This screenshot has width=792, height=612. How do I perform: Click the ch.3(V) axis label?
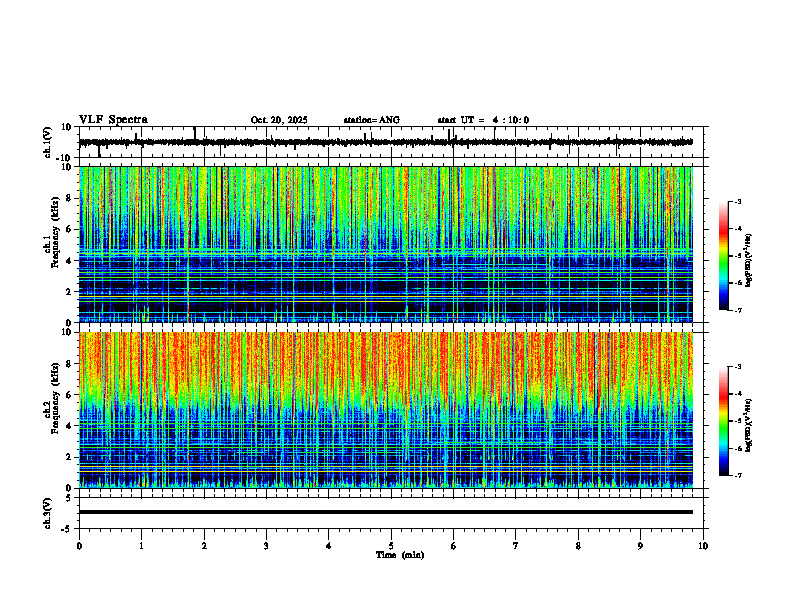pyautogui.click(x=48, y=513)
